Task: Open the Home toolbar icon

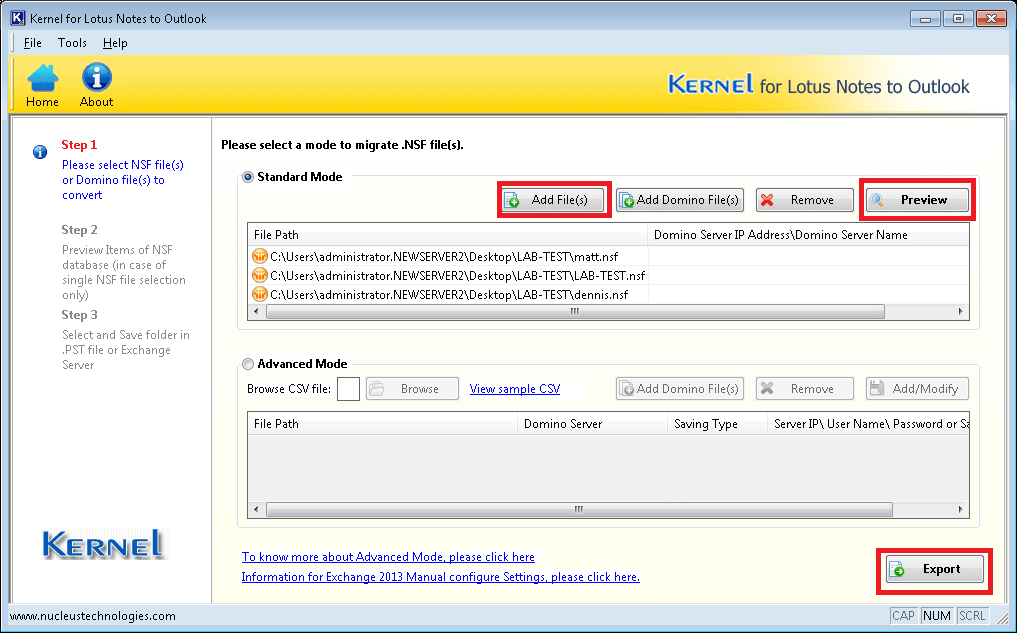Action: point(42,84)
